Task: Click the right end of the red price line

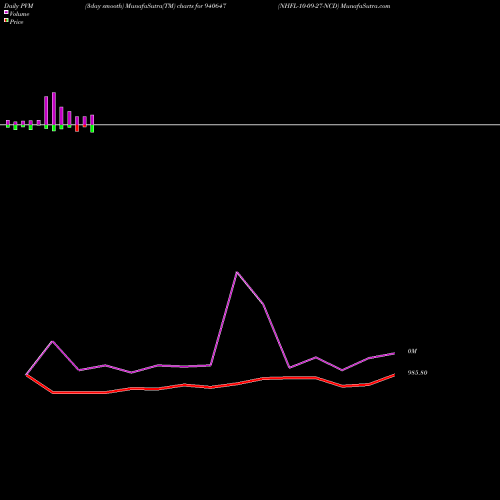Action: tap(394, 375)
